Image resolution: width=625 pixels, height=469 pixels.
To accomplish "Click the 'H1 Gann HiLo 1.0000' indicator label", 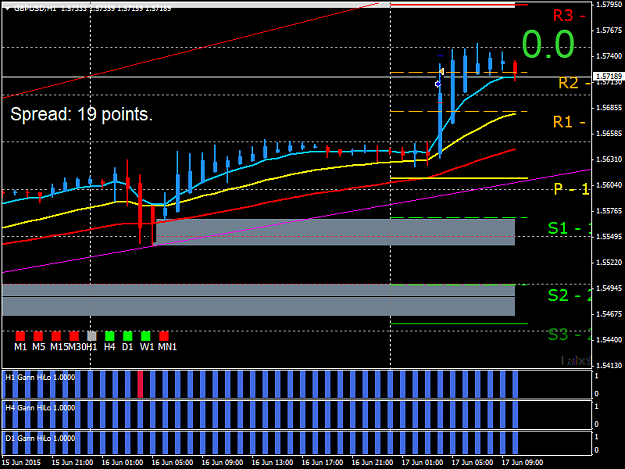I will point(40,377).
